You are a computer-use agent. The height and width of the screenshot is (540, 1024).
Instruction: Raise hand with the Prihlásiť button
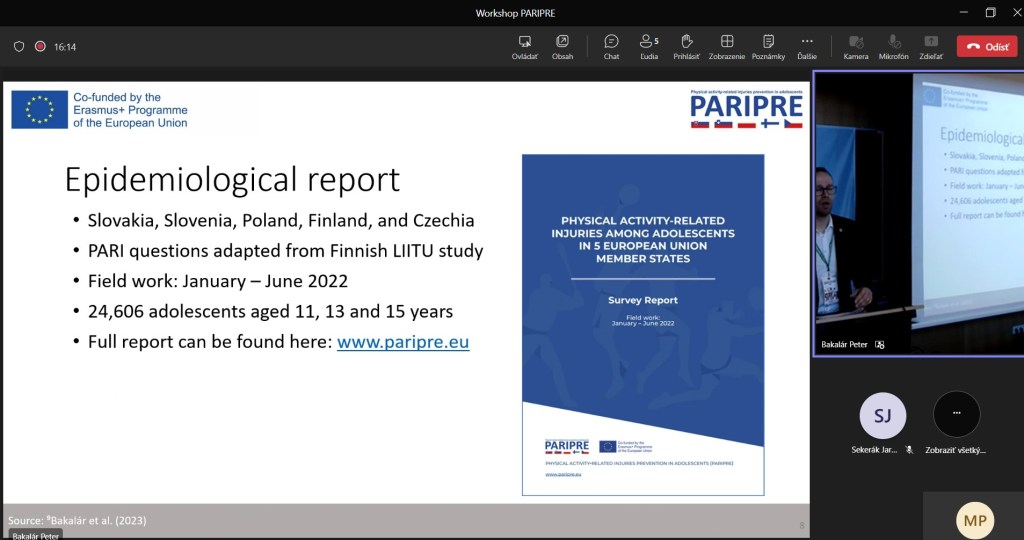point(686,46)
